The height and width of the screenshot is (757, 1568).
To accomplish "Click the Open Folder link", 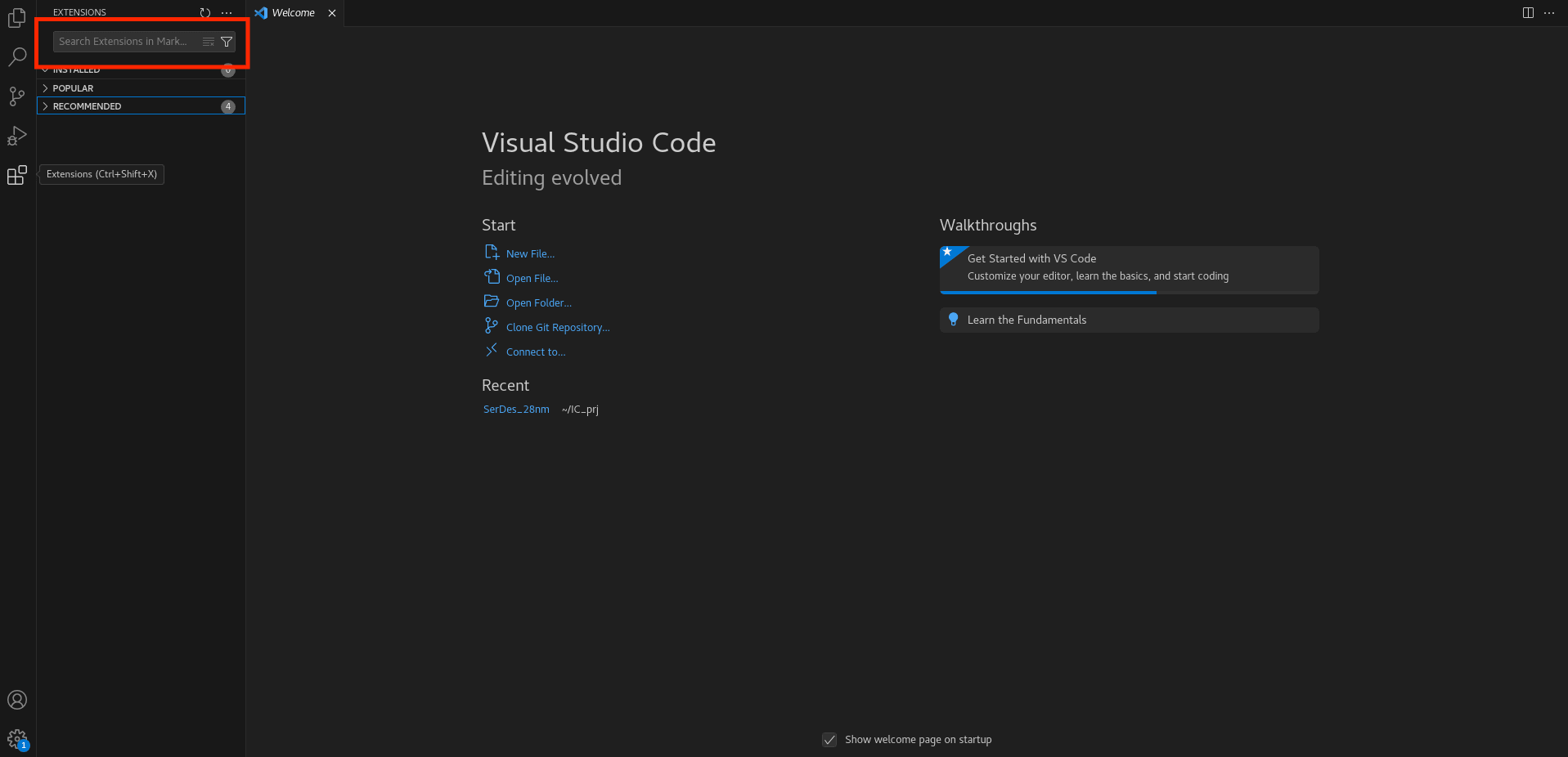I will point(539,303).
